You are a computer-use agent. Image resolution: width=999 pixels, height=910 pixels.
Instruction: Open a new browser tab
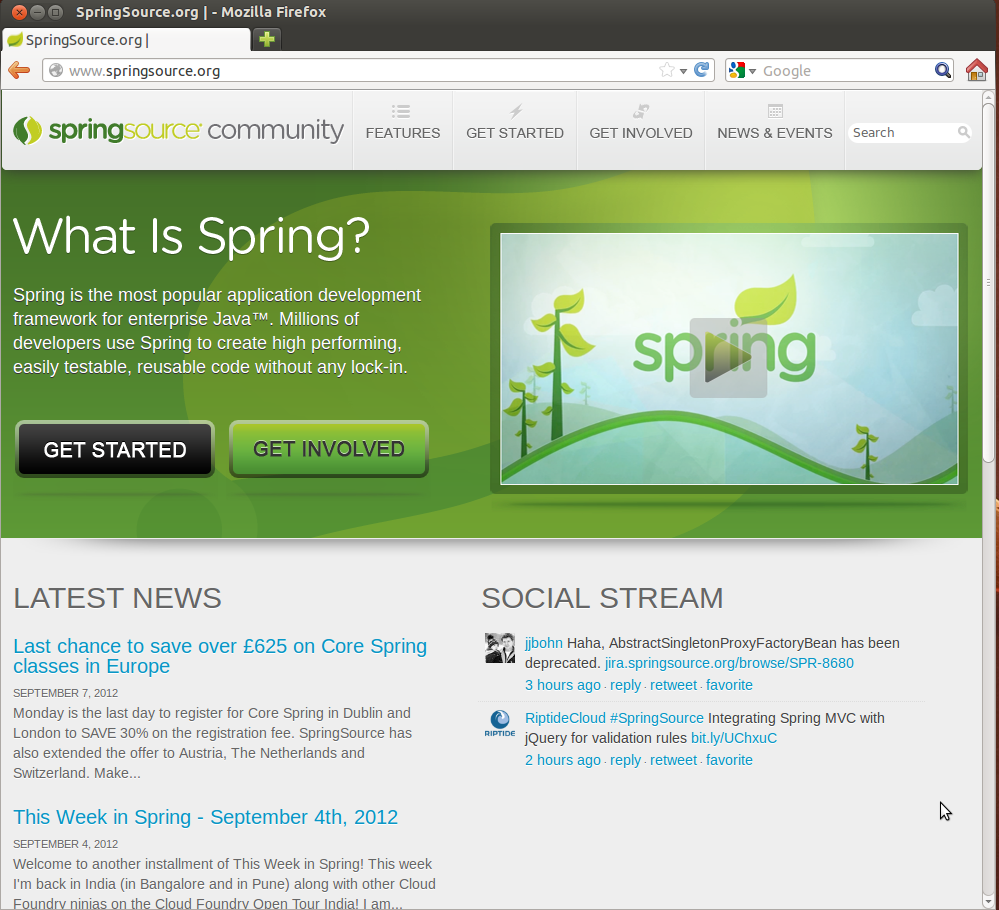pyautogui.click(x=267, y=40)
